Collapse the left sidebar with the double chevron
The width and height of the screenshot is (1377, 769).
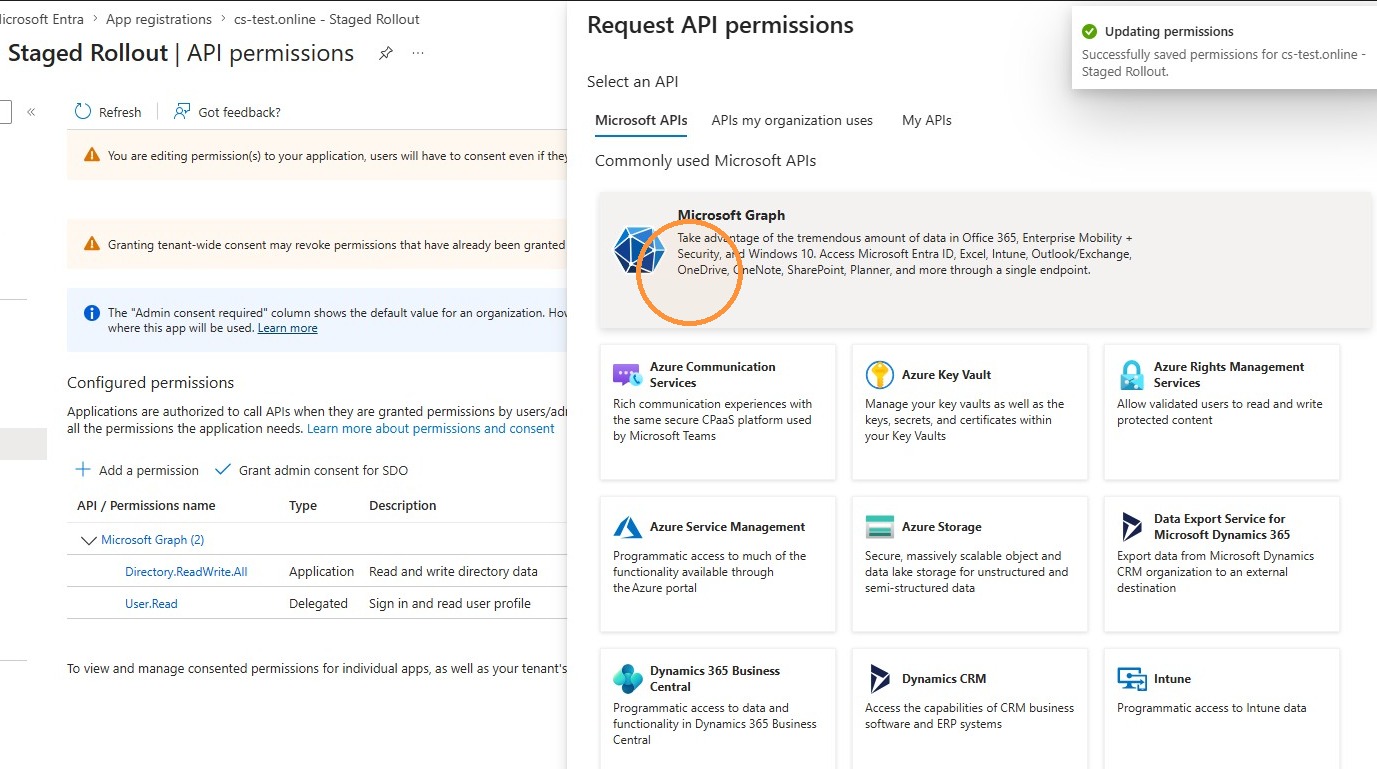point(31,112)
